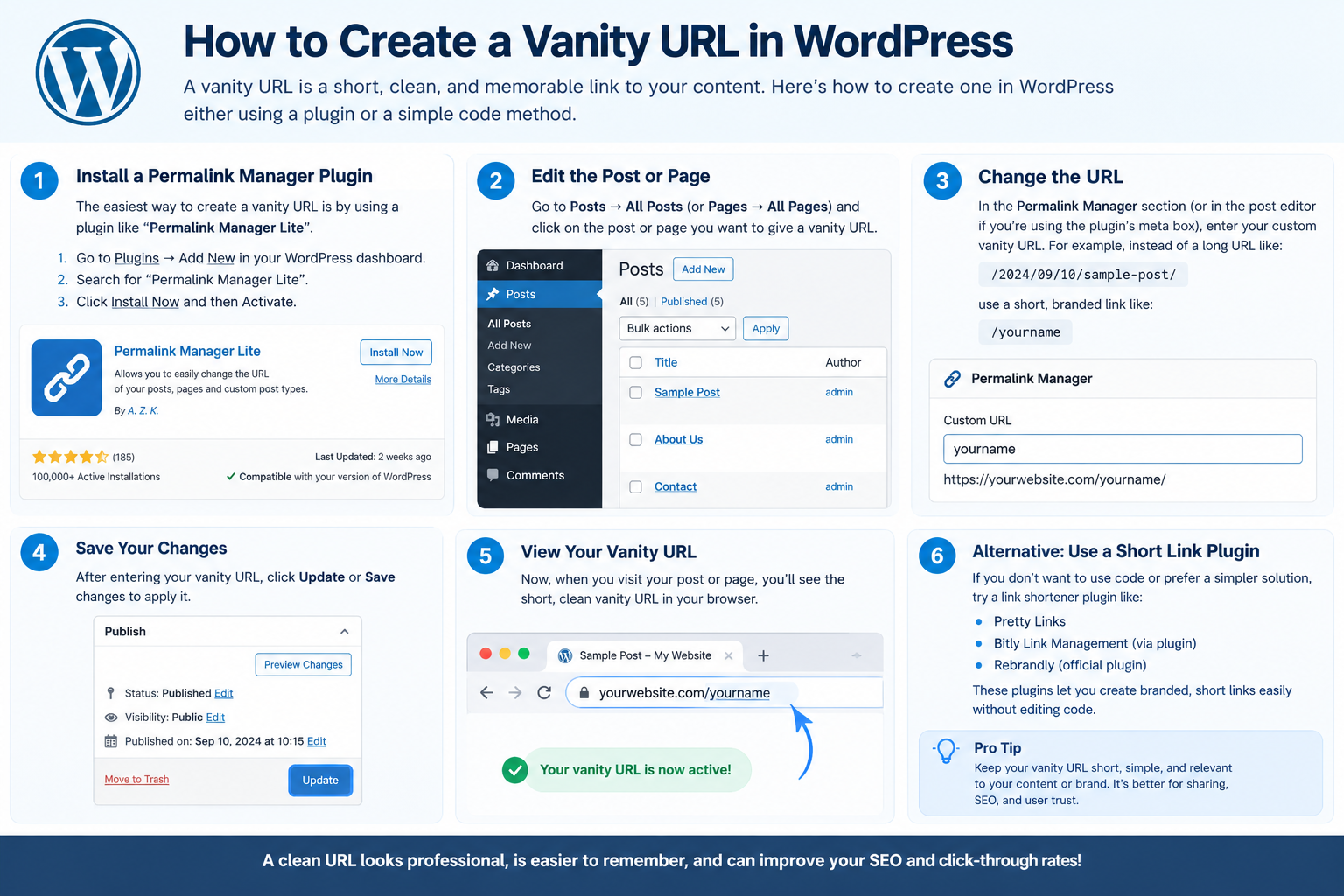1344x896 pixels.
Task: Click the green checkmark success icon
Action: tap(514, 770)
